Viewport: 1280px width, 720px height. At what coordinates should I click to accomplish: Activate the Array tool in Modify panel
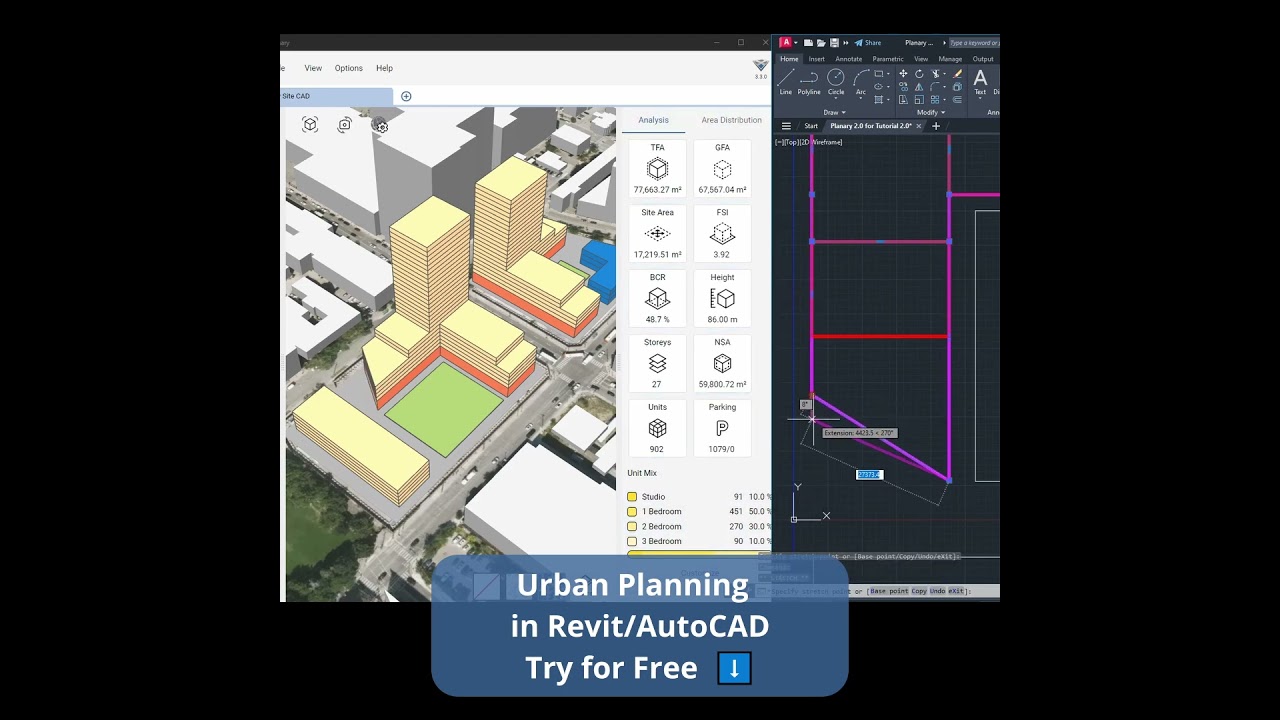[935, 100]
